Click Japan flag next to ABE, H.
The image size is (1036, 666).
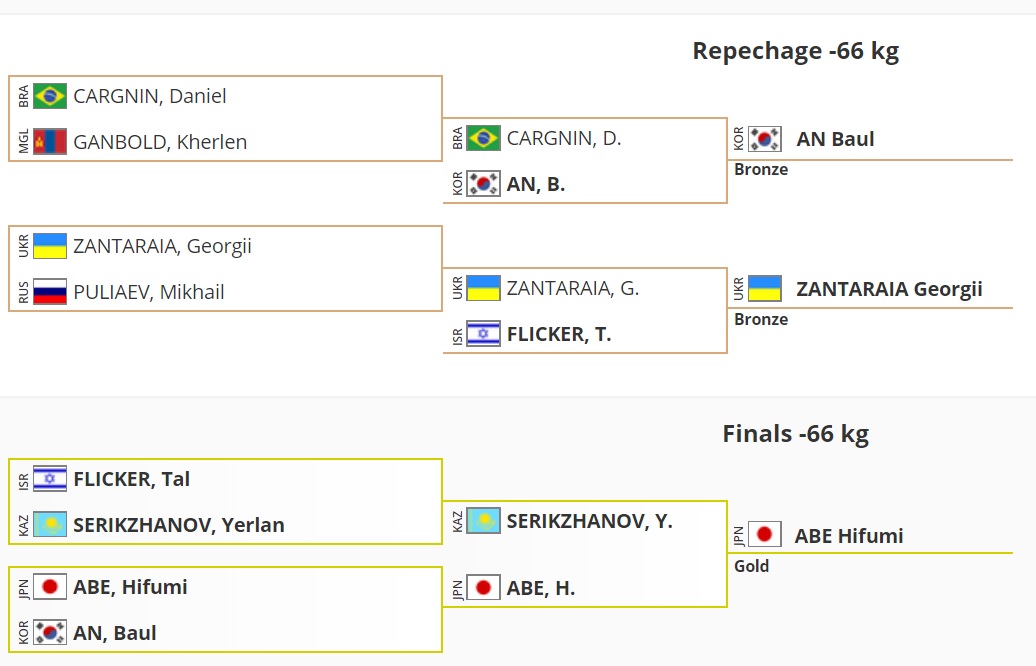(484, 588)
